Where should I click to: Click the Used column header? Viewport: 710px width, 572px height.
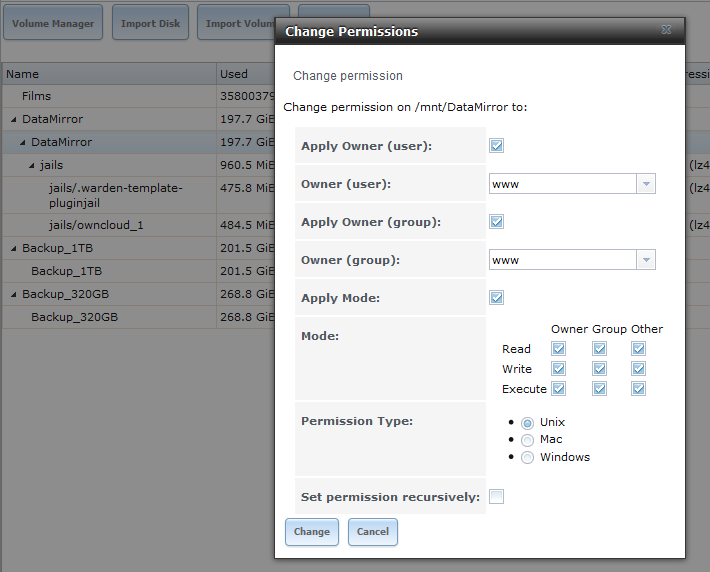coord(246,74)
